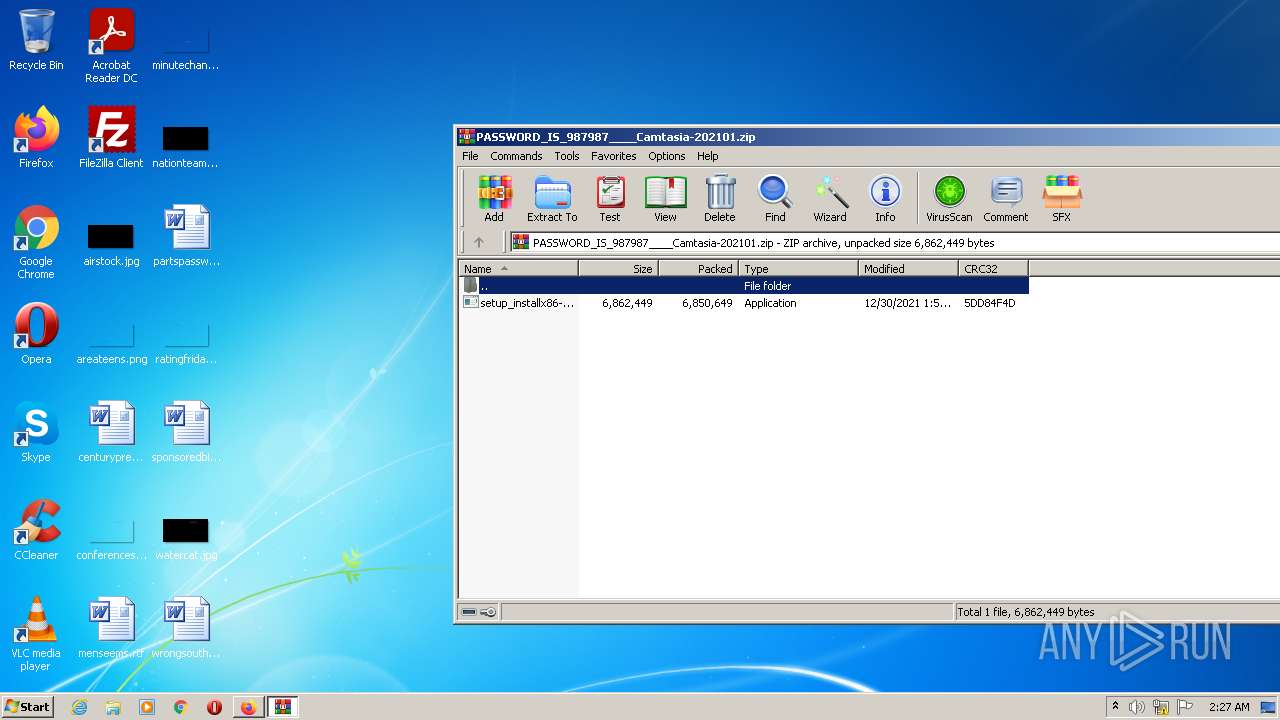This screenshot has height=720, width=1280.
Task: Sort files by Modified column header
Action: click(908, 268)
